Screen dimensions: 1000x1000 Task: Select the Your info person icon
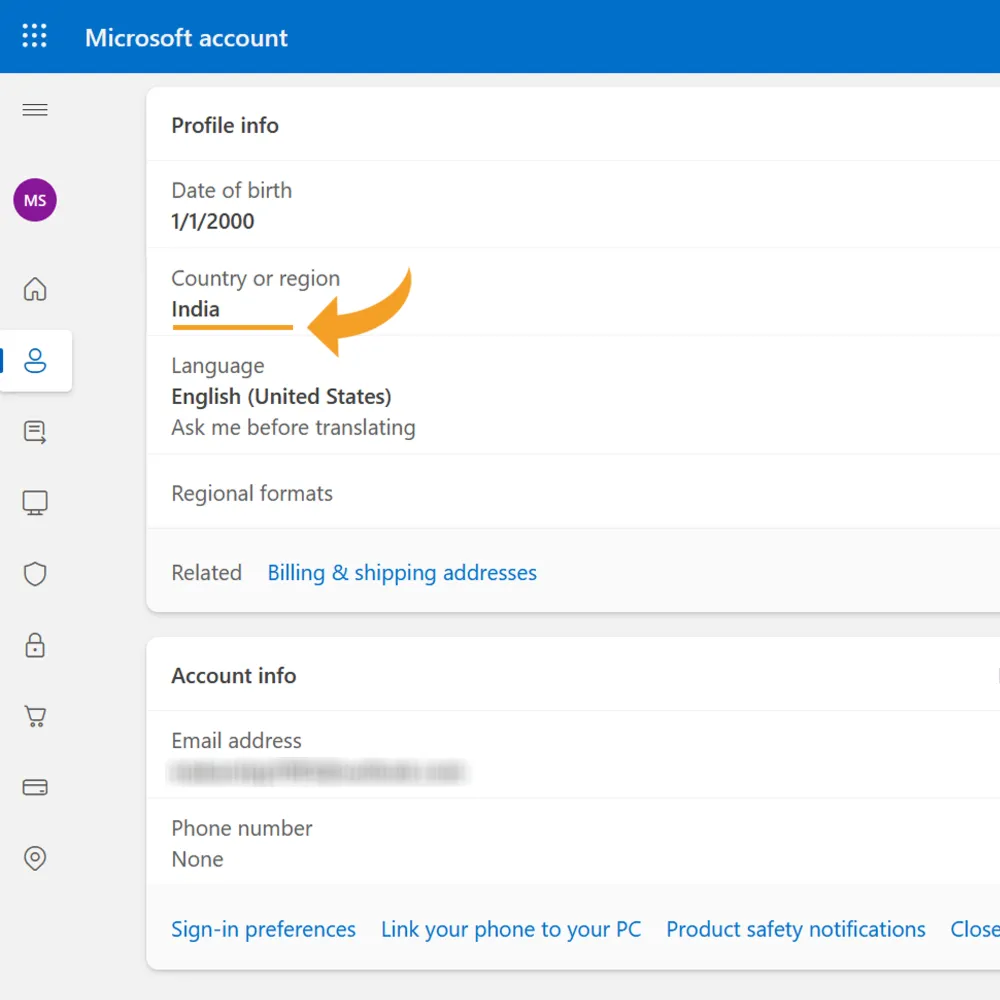[35, 360]
